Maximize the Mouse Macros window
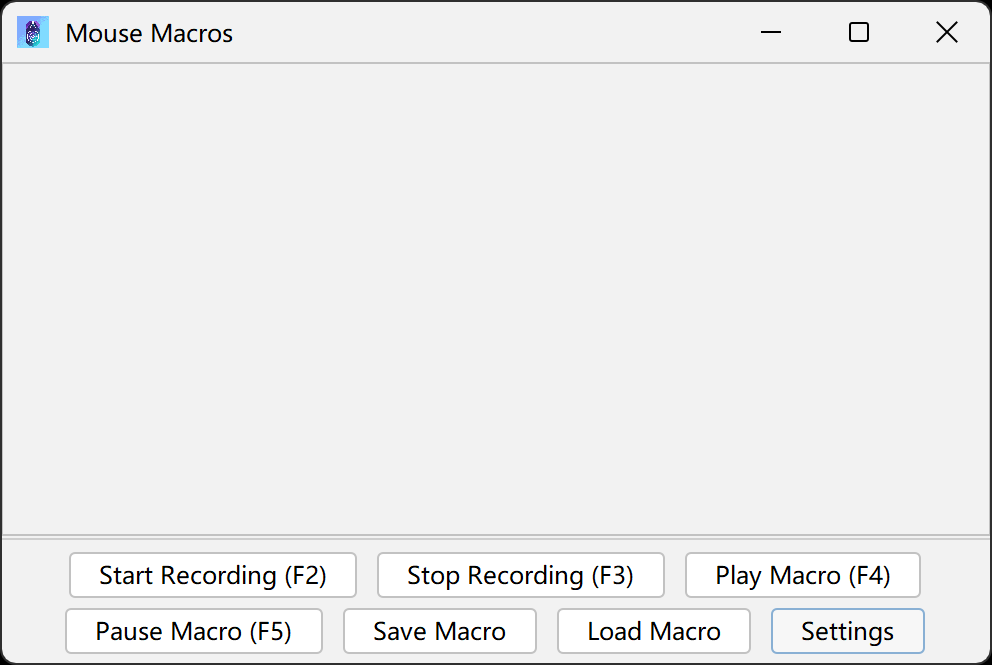Viewport: 992px width, 665px height. pos(859,33)
